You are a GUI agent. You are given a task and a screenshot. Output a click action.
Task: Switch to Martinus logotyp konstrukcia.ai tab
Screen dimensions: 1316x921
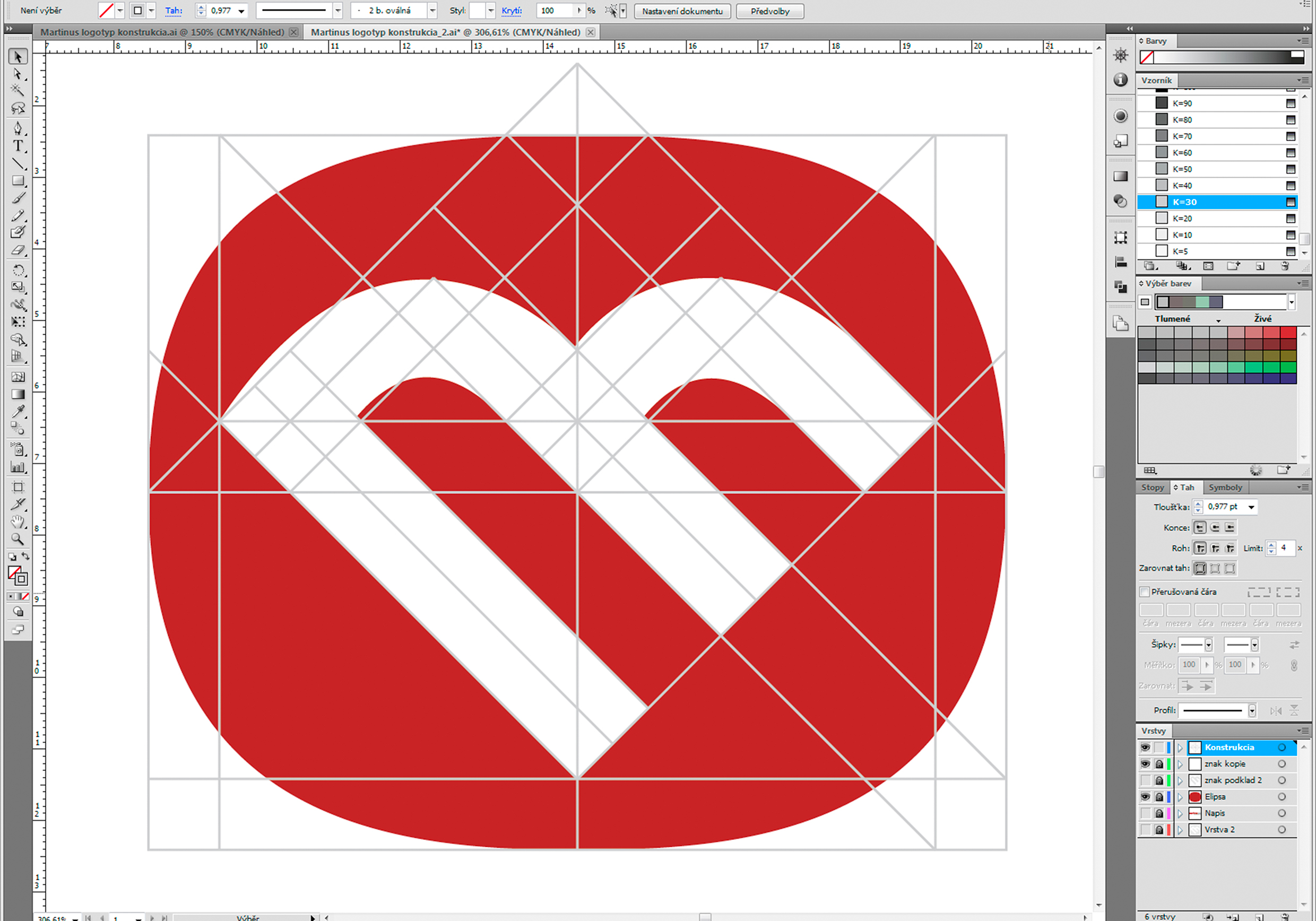[x=162, y=32]
